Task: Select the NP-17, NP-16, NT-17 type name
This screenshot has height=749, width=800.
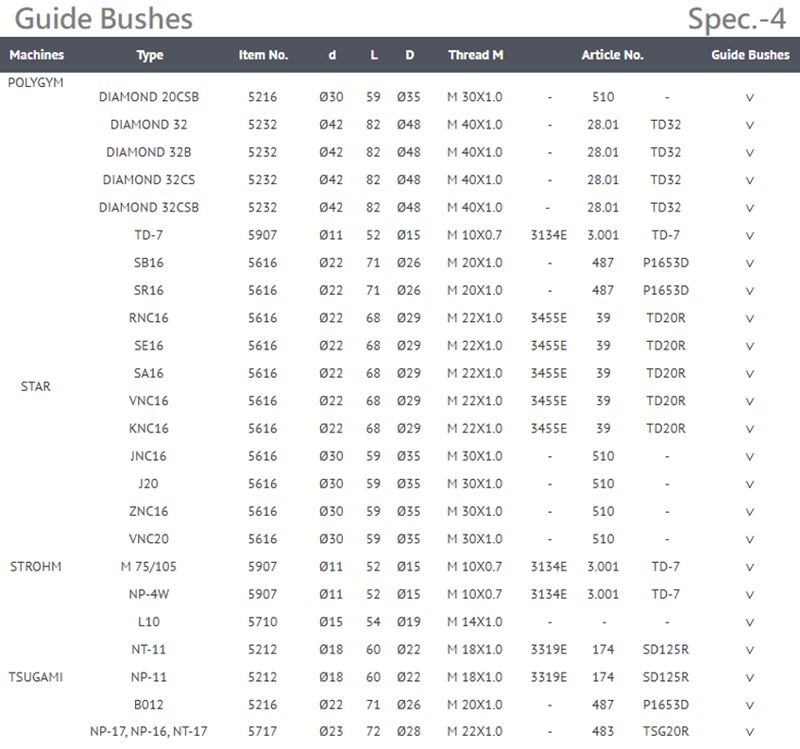Action: 149,731
